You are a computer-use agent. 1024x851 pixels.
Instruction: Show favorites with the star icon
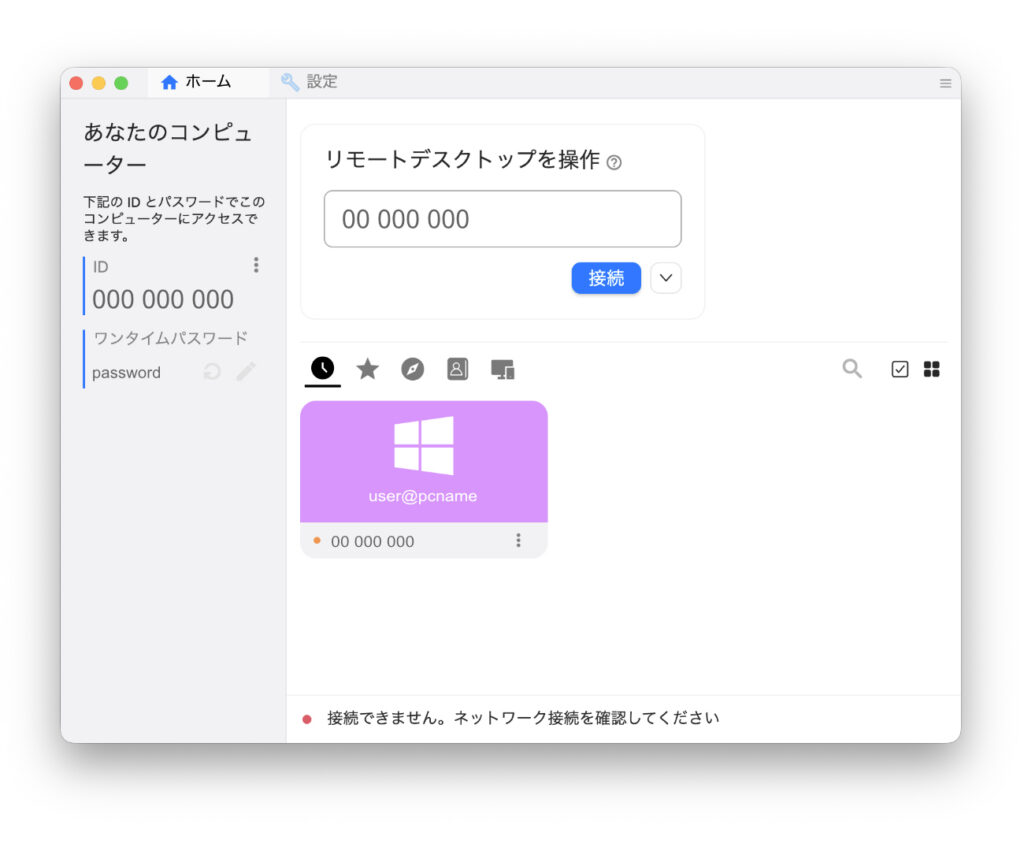pyautogui.click(x=368, y=369)
